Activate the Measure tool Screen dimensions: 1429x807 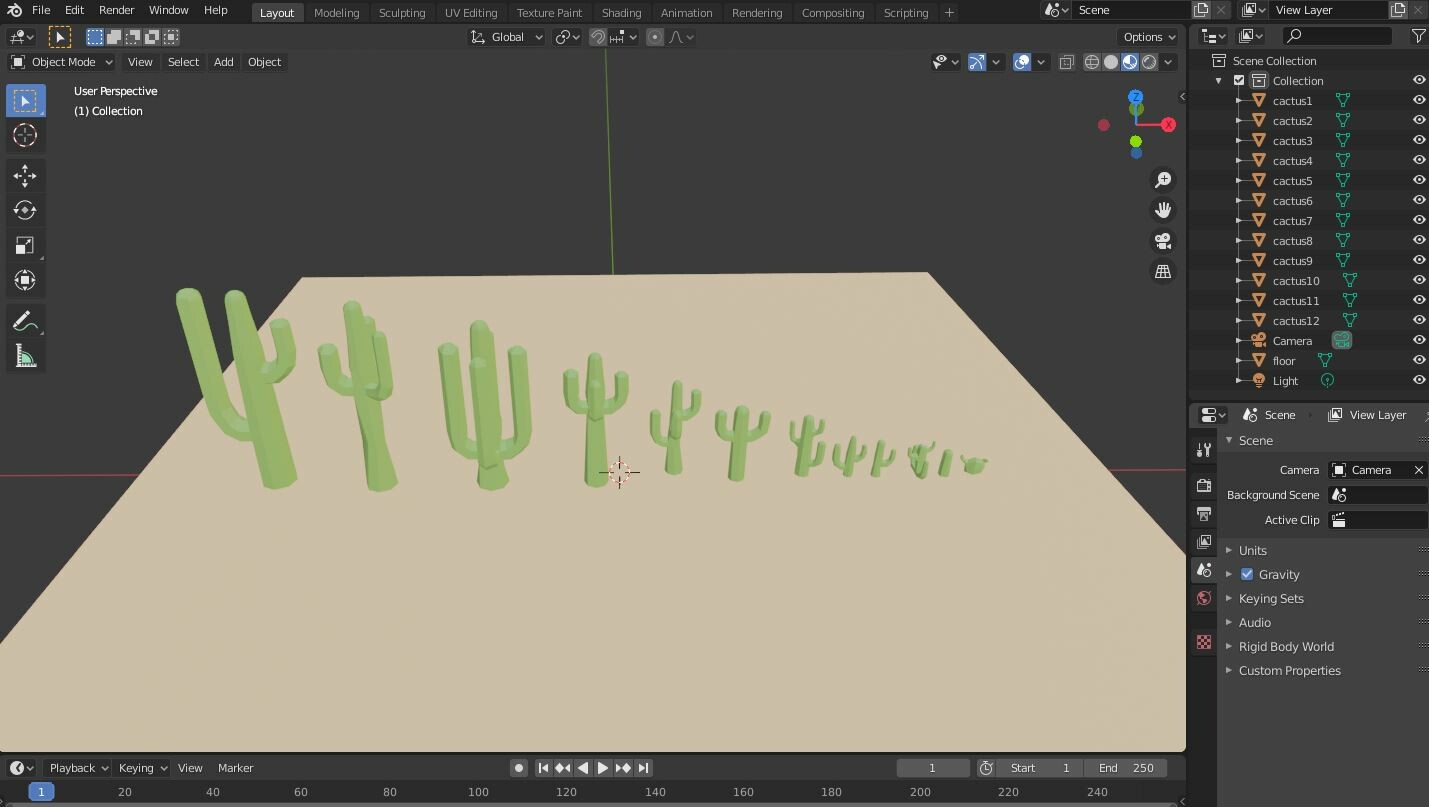click(x=25, y=354)
